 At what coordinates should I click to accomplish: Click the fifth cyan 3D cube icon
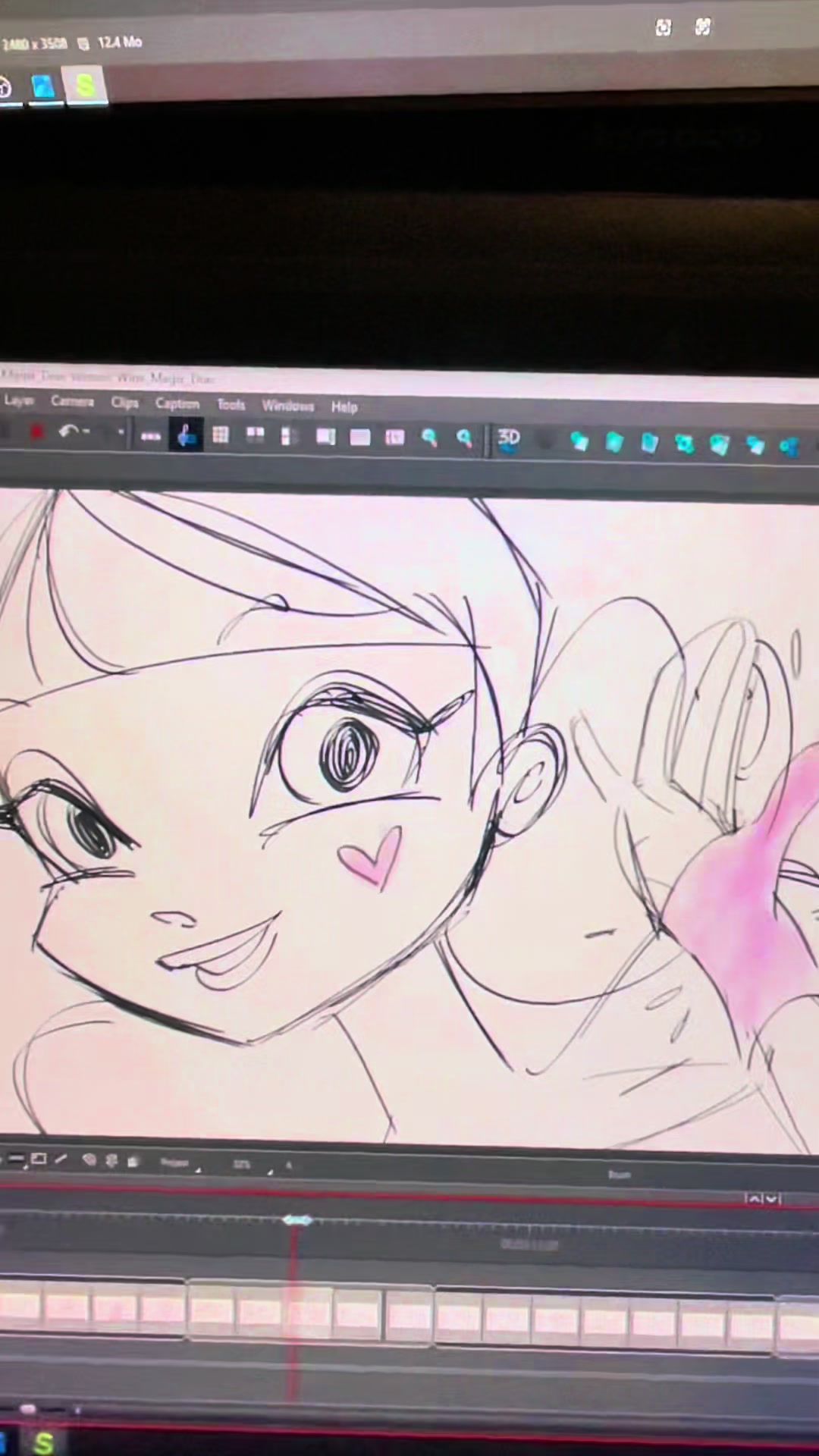720,444
